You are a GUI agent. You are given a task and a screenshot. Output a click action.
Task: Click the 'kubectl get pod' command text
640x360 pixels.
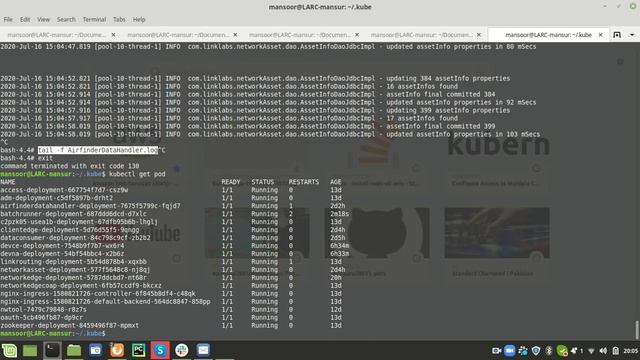[x=137, y=174]
